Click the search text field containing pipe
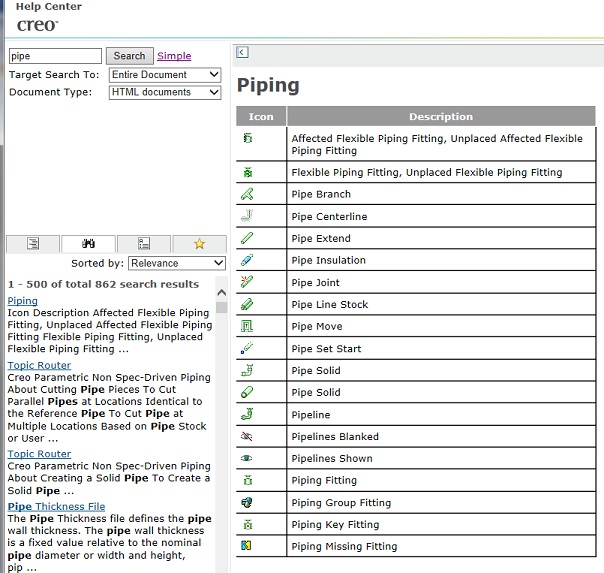604x573 pixels. (55, 56)
